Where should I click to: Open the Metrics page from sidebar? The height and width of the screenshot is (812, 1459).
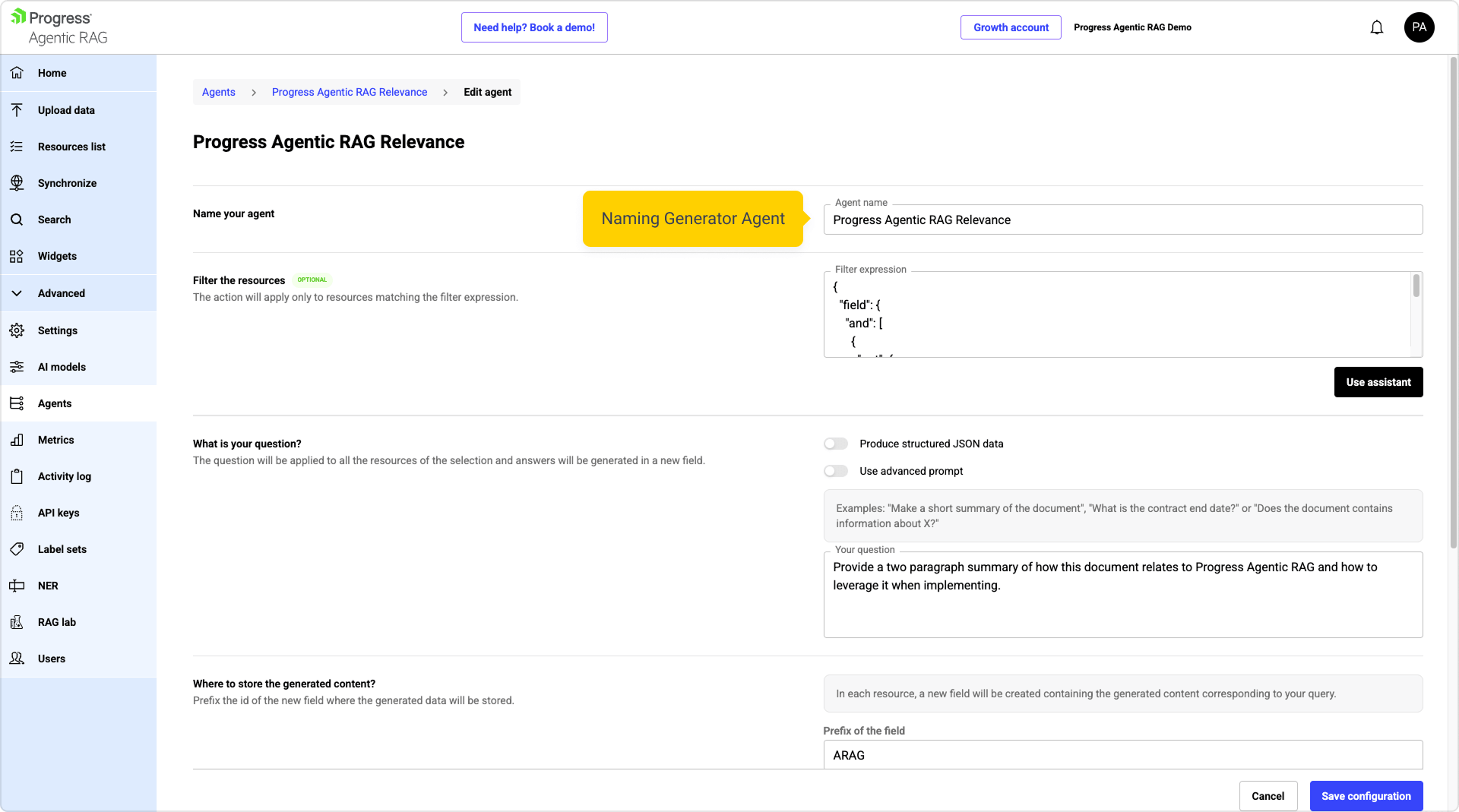pyautogui.click(x=55, y=440)
